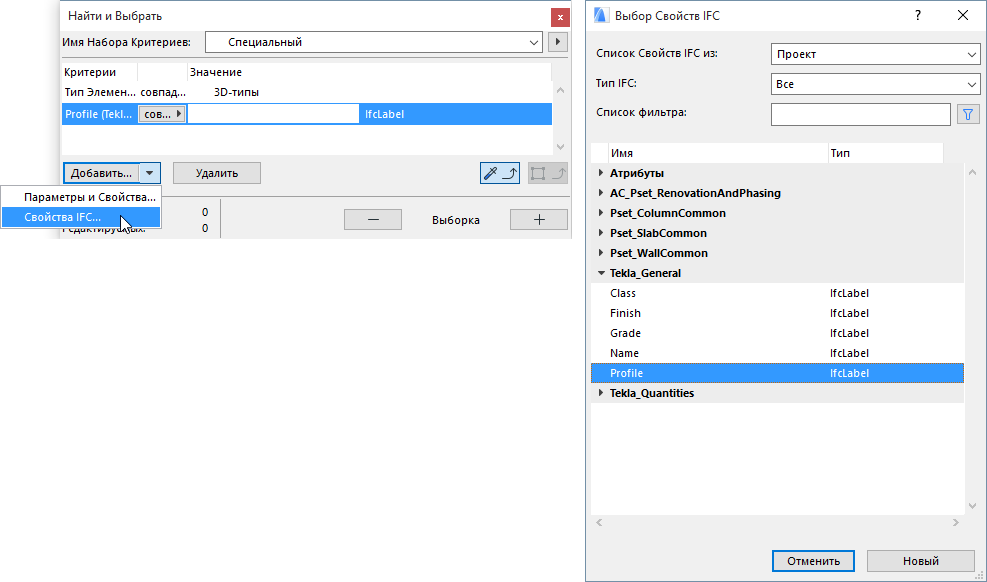Click the horizontal scroll right arrow in IFC list

956,522
